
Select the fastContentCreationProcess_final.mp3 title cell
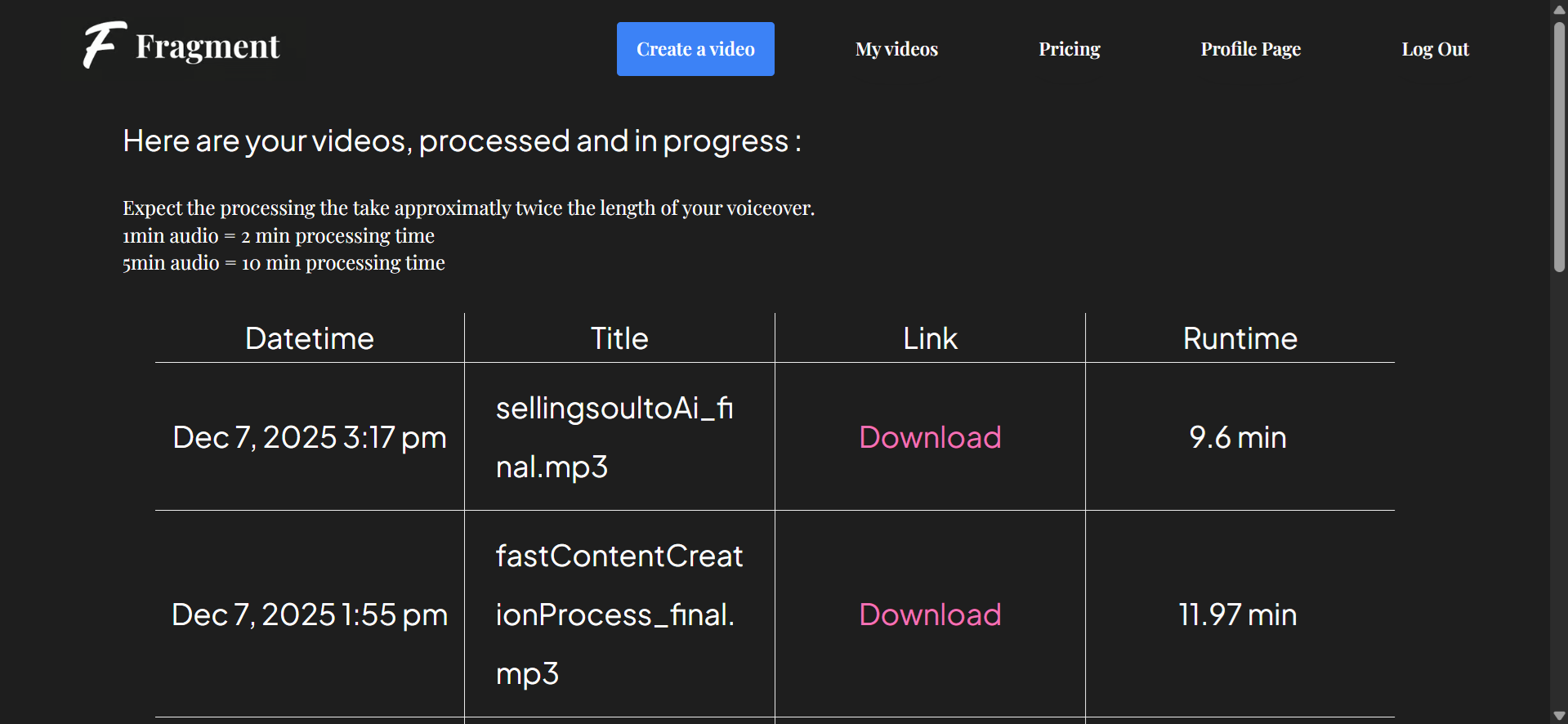coord(619,615)
